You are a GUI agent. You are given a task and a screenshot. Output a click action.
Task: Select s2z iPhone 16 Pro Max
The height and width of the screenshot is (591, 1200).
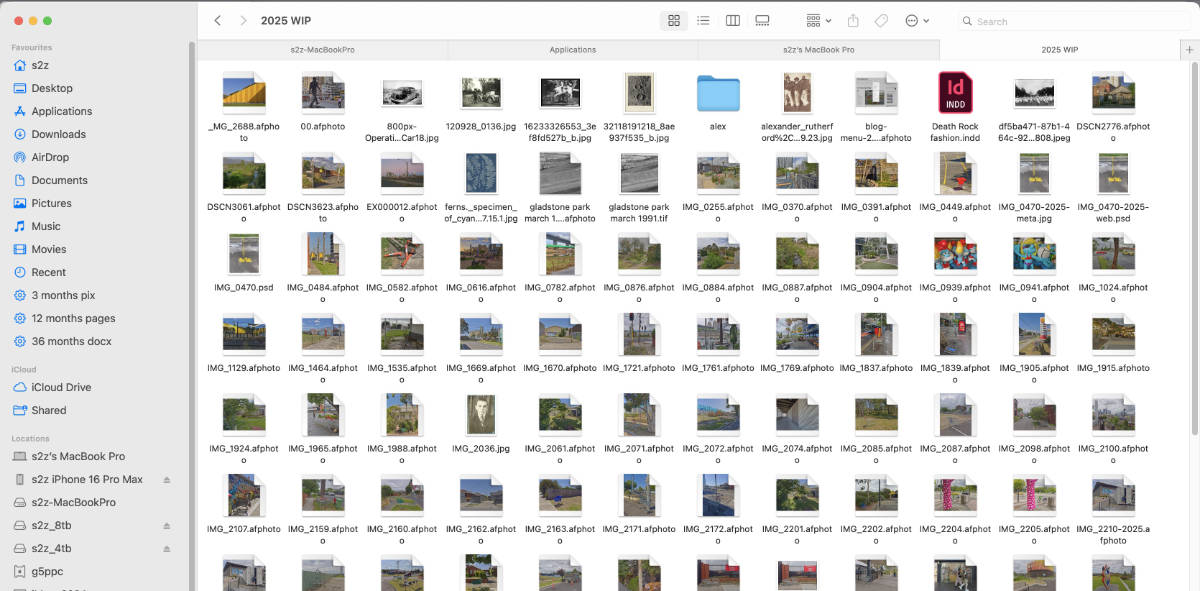[x=87, y=479]
